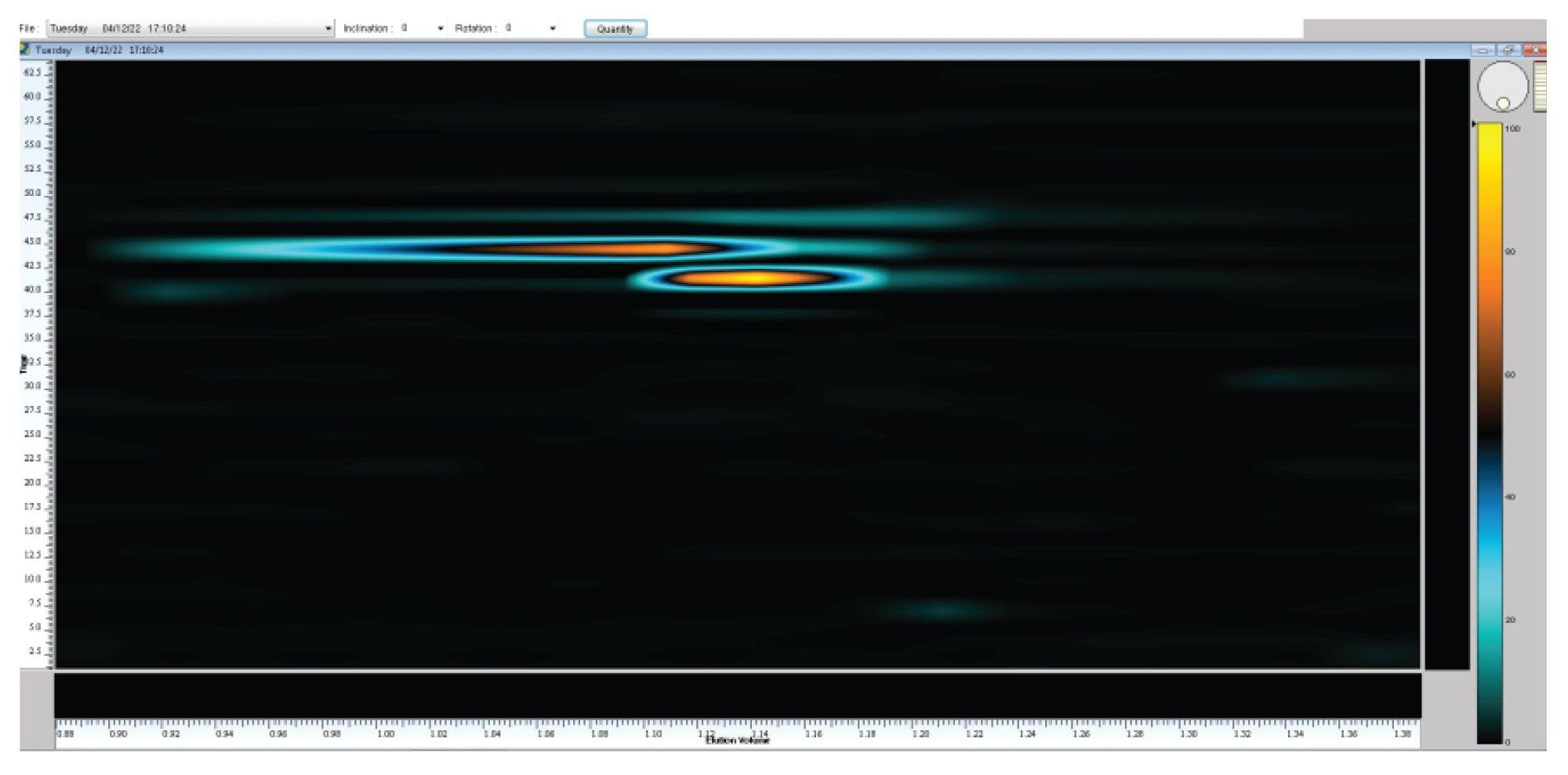
Task: Minimize the Tuesday 04/12/22 plot window
Action: [x=1482, y=50]
